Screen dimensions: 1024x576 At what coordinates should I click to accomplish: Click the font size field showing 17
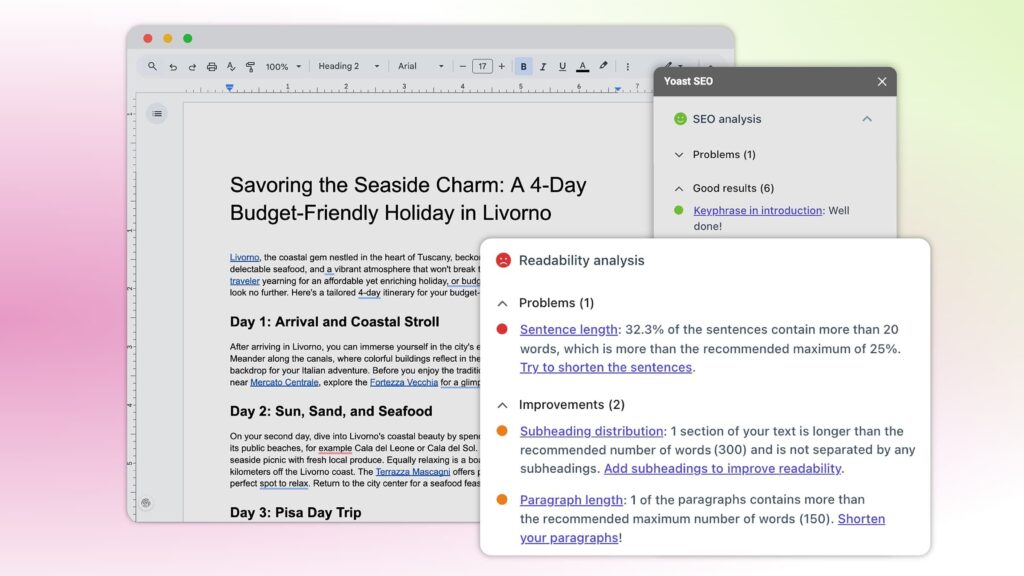coord(482,67)
